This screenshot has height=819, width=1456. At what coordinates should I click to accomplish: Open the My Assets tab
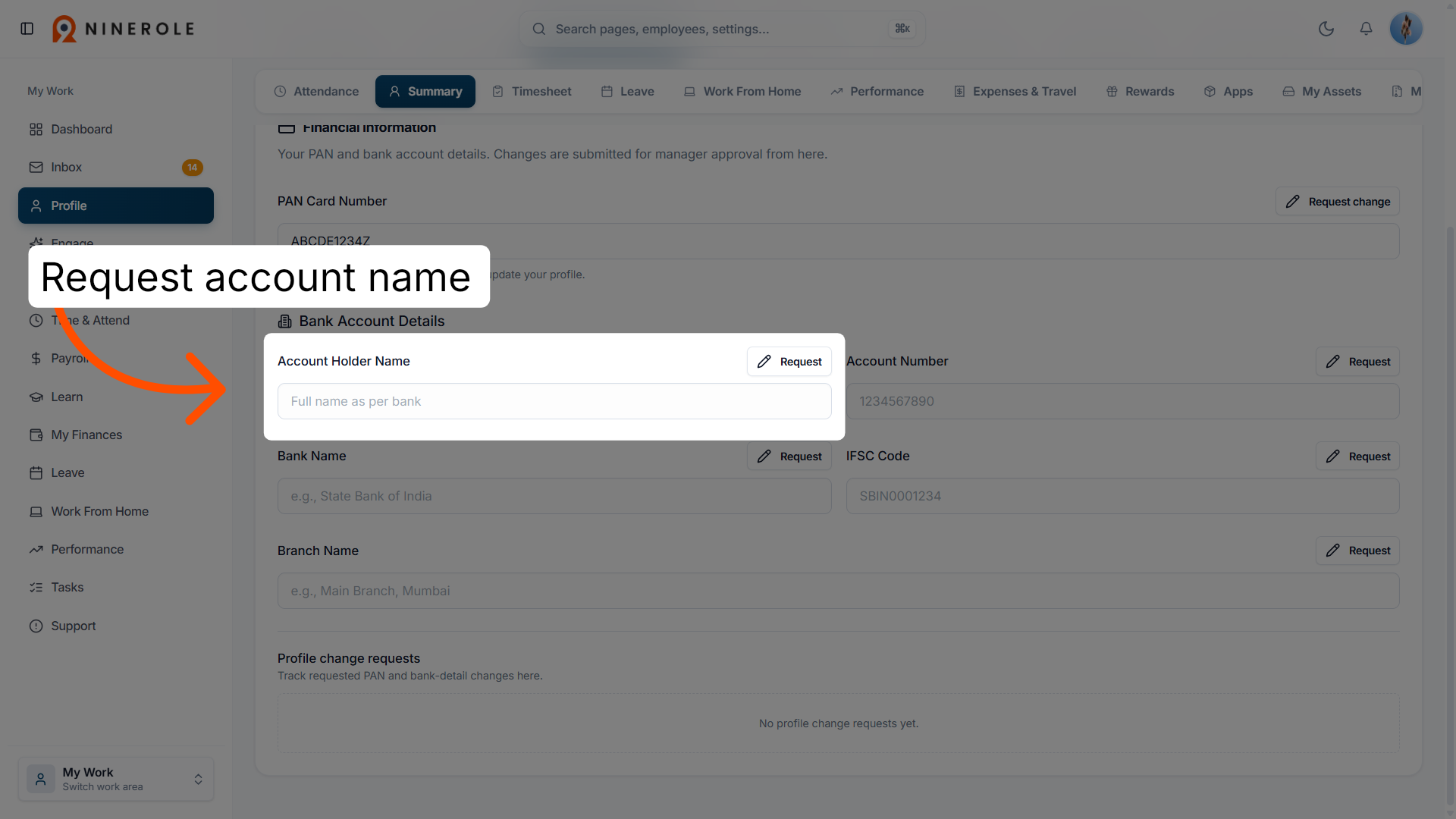tap(1322, 91)
